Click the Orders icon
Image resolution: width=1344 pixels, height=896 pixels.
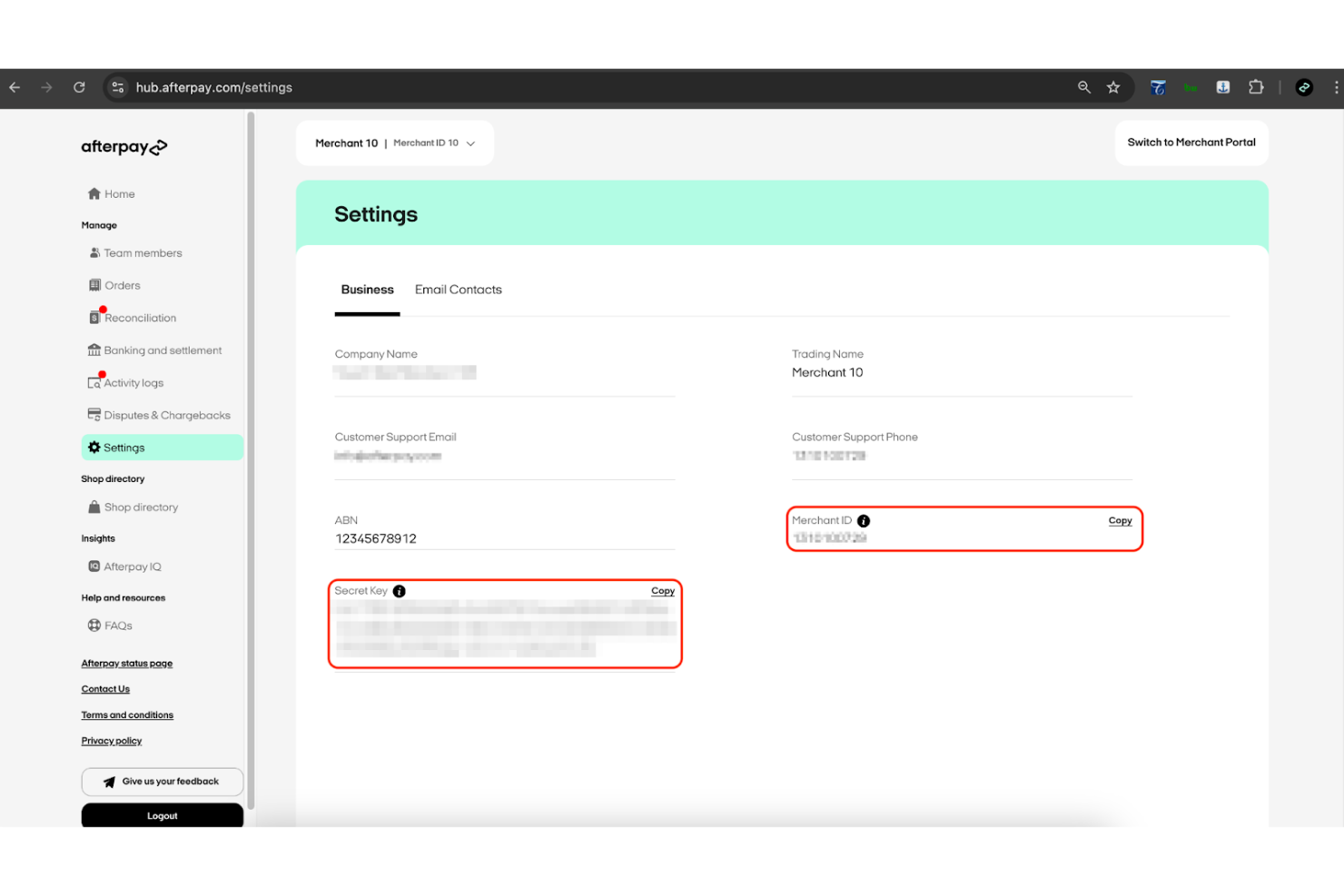pos(95,285)
